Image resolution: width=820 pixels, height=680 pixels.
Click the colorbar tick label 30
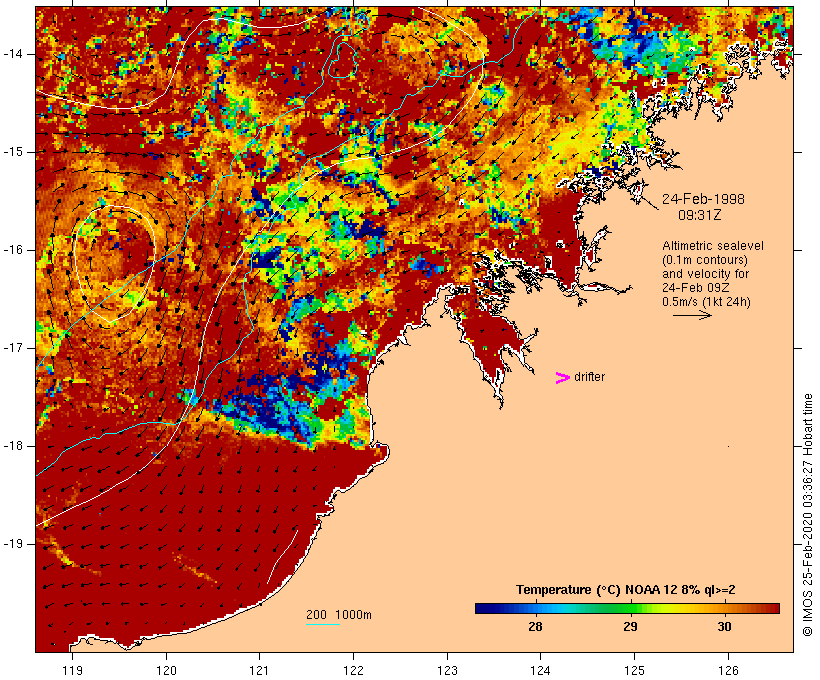(724, 626)
